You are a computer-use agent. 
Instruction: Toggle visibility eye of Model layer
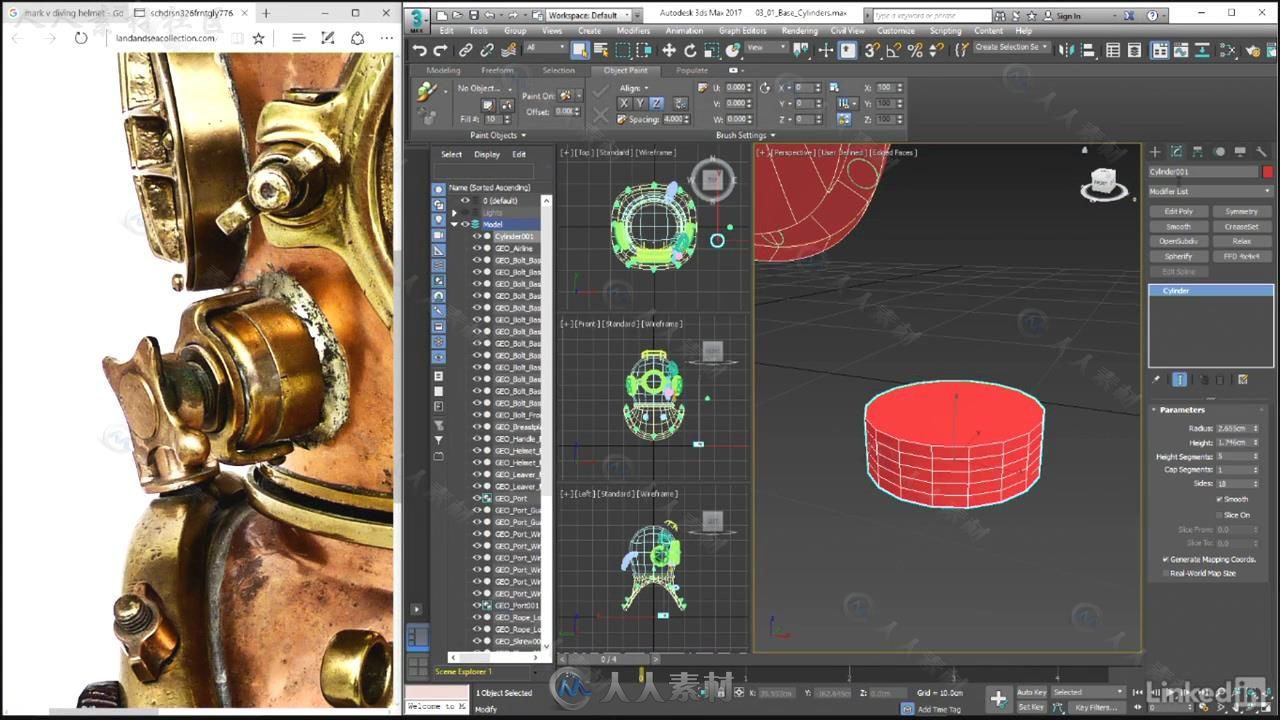coord(464,224)
